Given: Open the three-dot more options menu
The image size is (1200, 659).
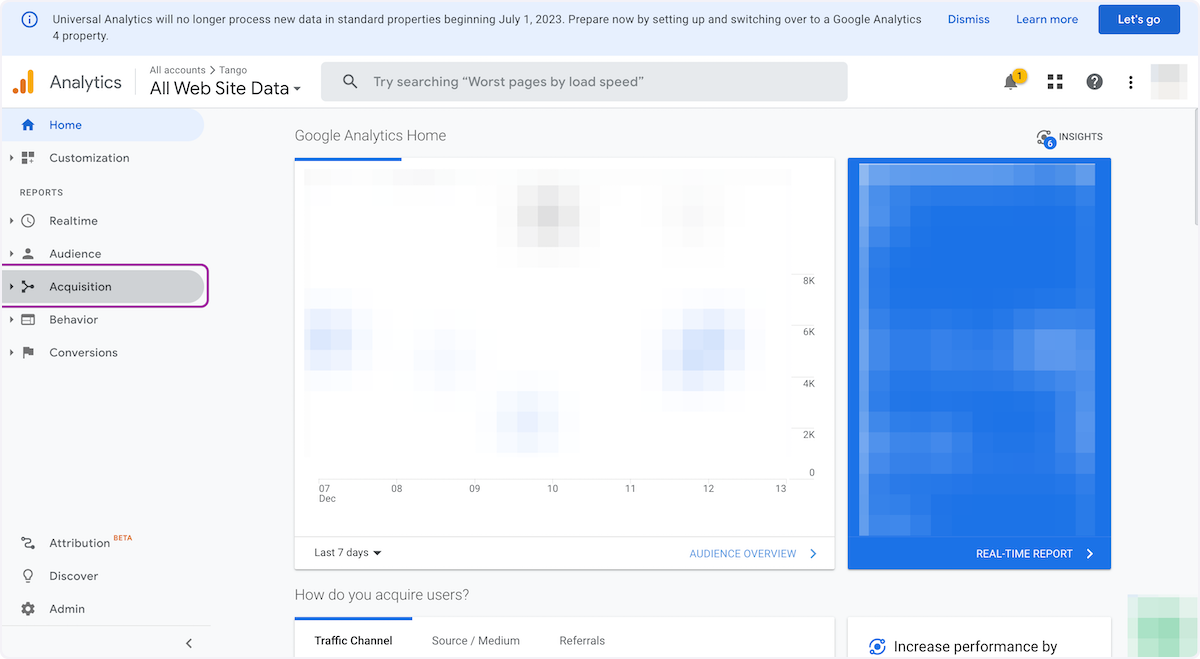Looking at the screenshot, I should pos(1131,82).
